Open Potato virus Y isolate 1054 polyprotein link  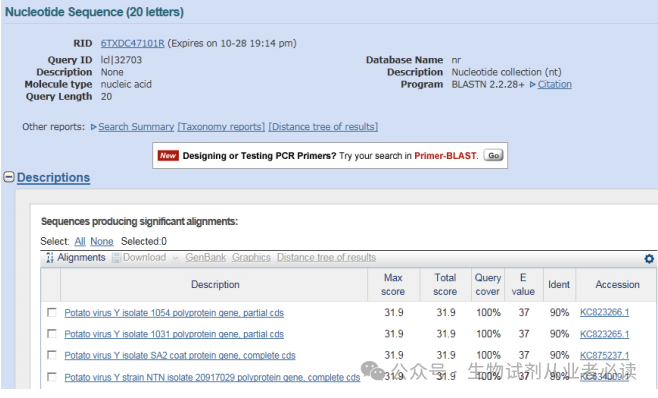174,313
